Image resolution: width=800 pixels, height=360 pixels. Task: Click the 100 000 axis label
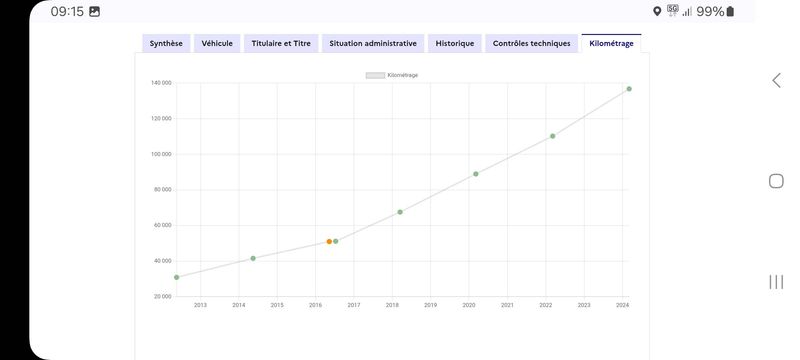[161, 154]
